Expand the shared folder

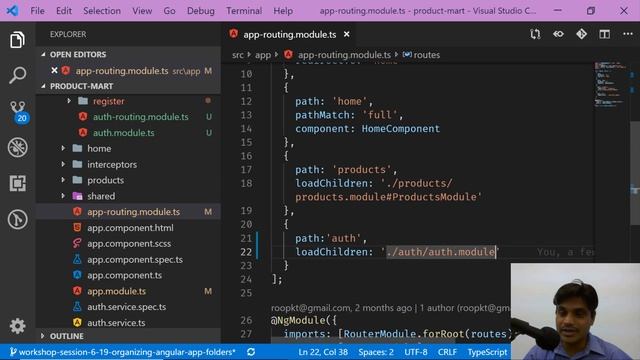(x=63, y=196)
